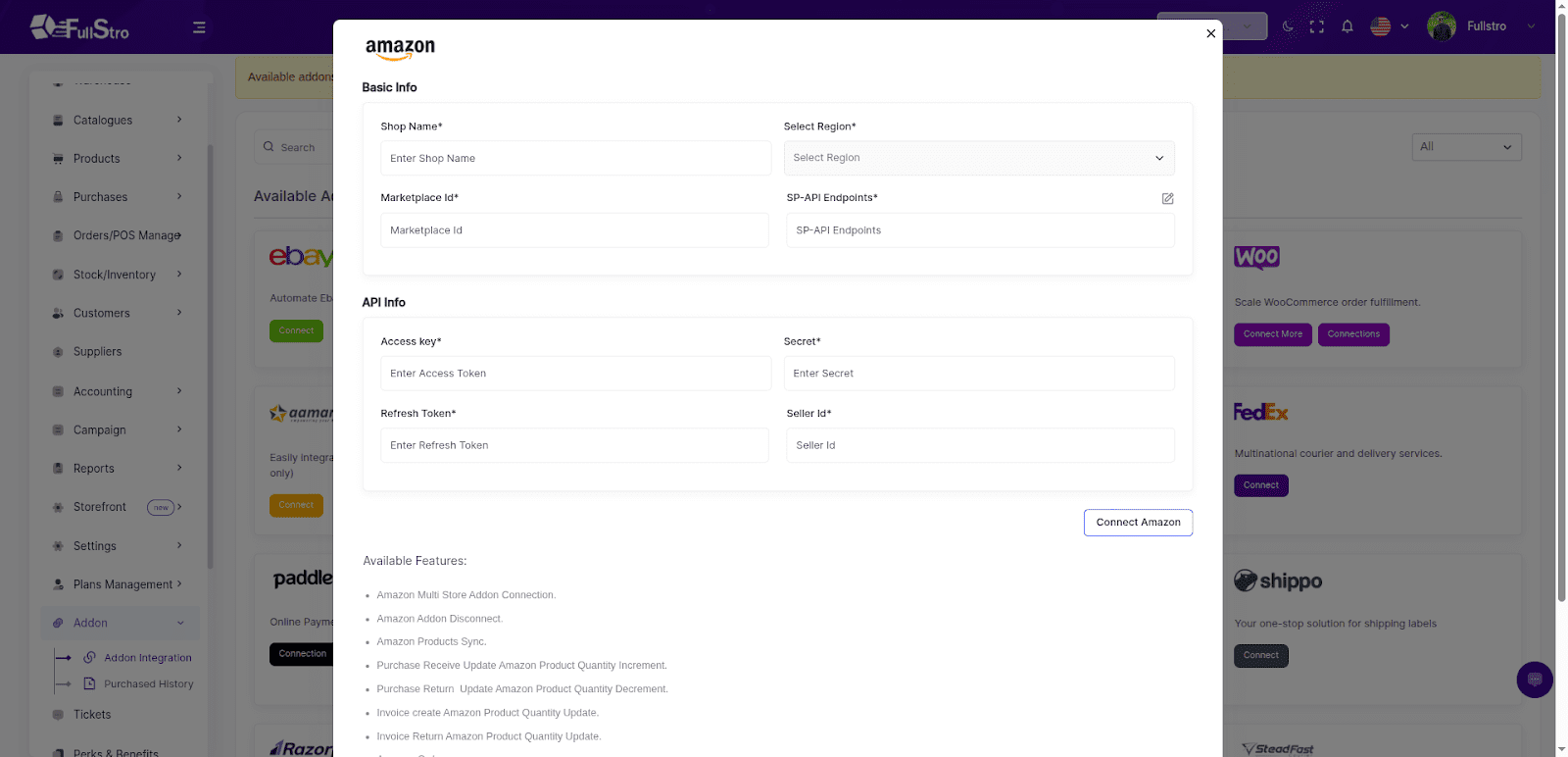Click the FedEx Connect button
The height and width of the screenshot is (757, 1568).
click(1261, 485)
